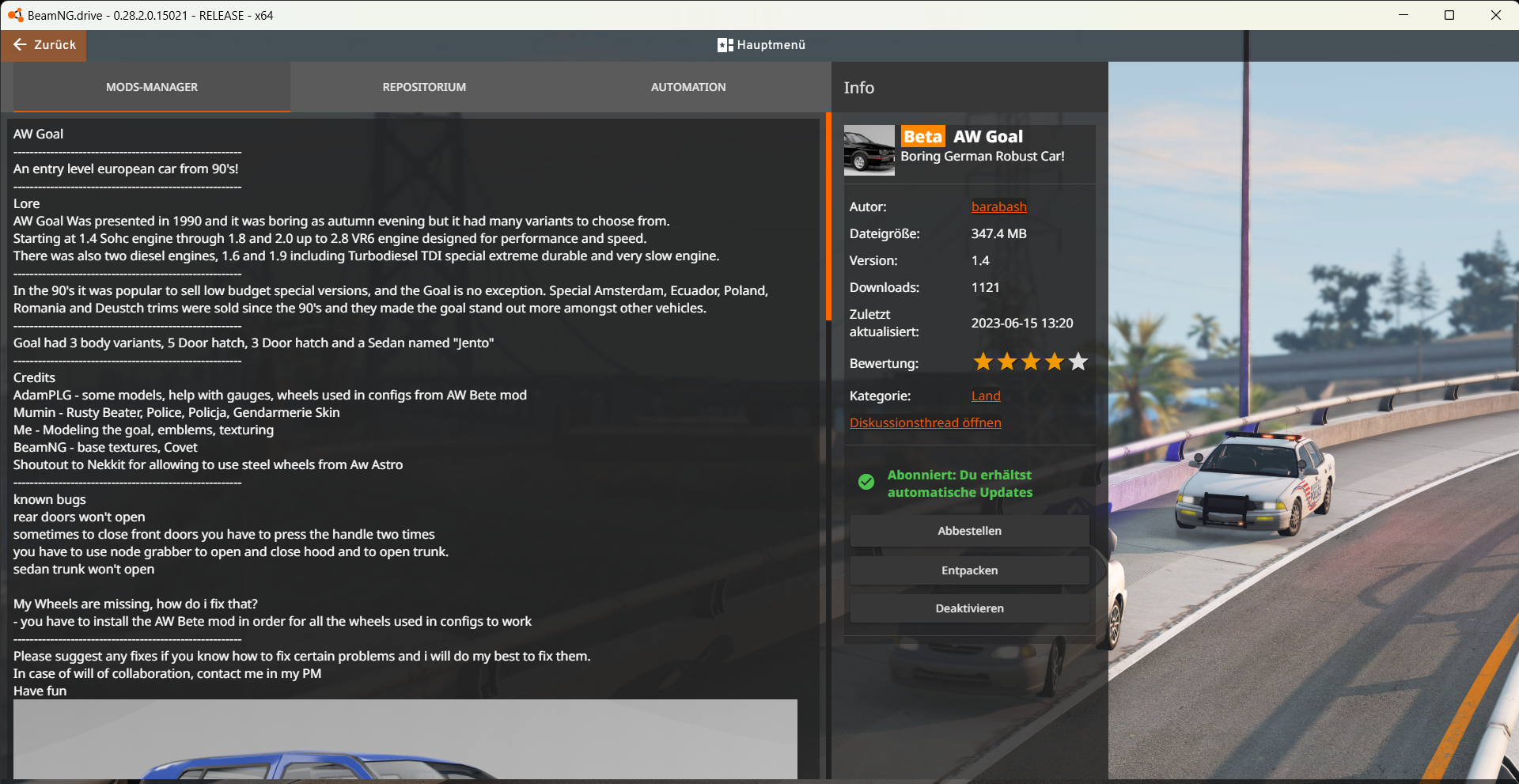
Task: Select the date 2023-06-15 13:20
Action: [x=1022, y=323]
